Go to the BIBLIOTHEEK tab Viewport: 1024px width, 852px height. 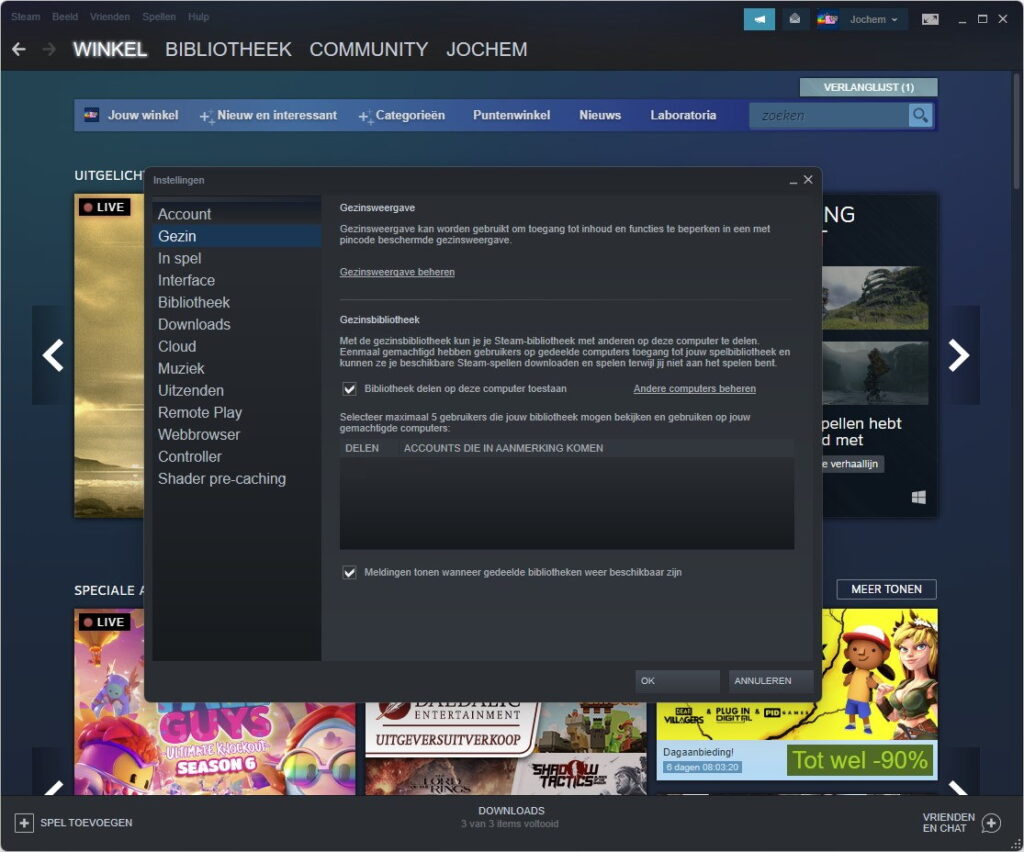pyautogui.click(x=228, y=49)
